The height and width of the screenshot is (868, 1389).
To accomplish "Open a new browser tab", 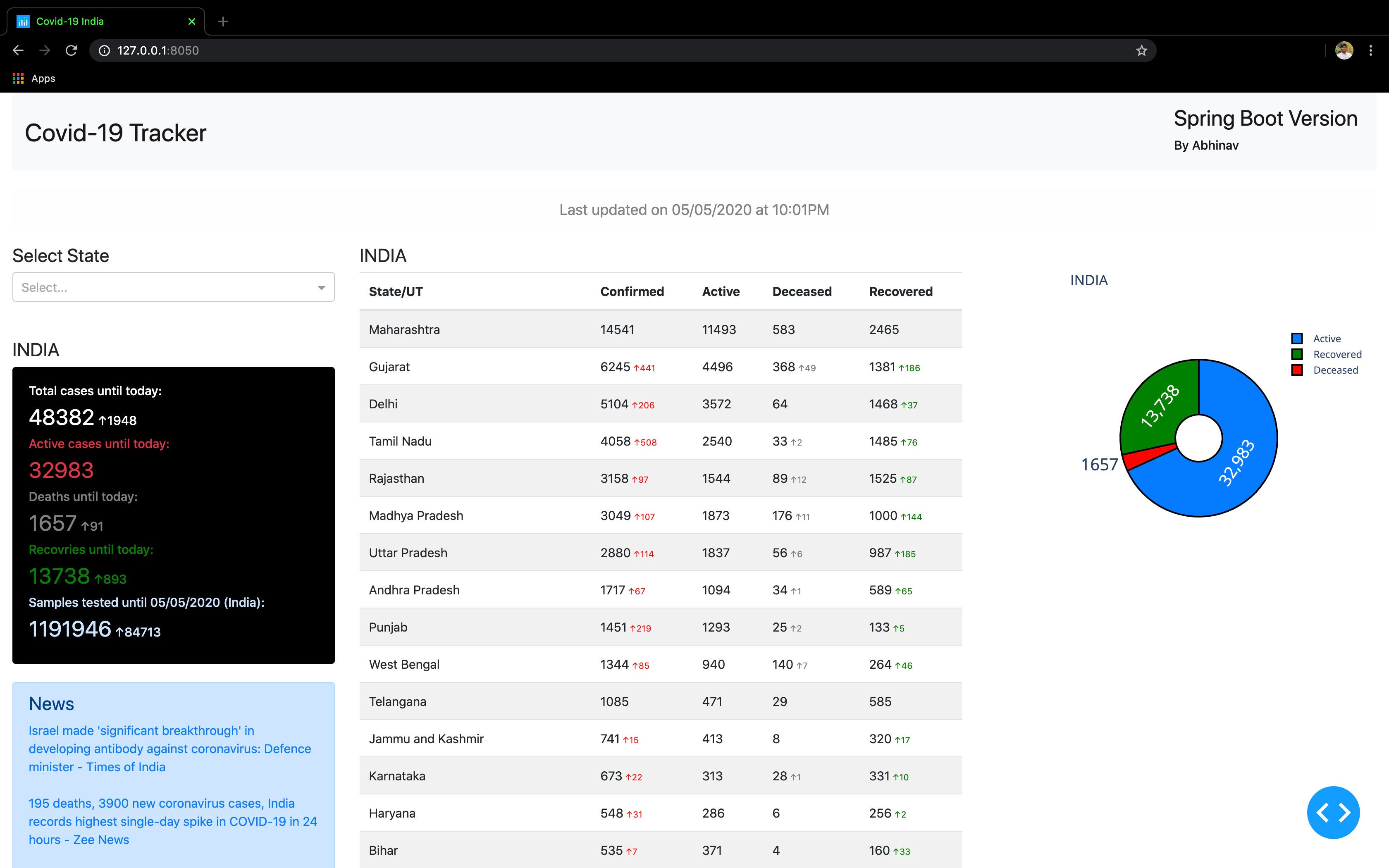I will pyautogui.click(x=223, y=21).
